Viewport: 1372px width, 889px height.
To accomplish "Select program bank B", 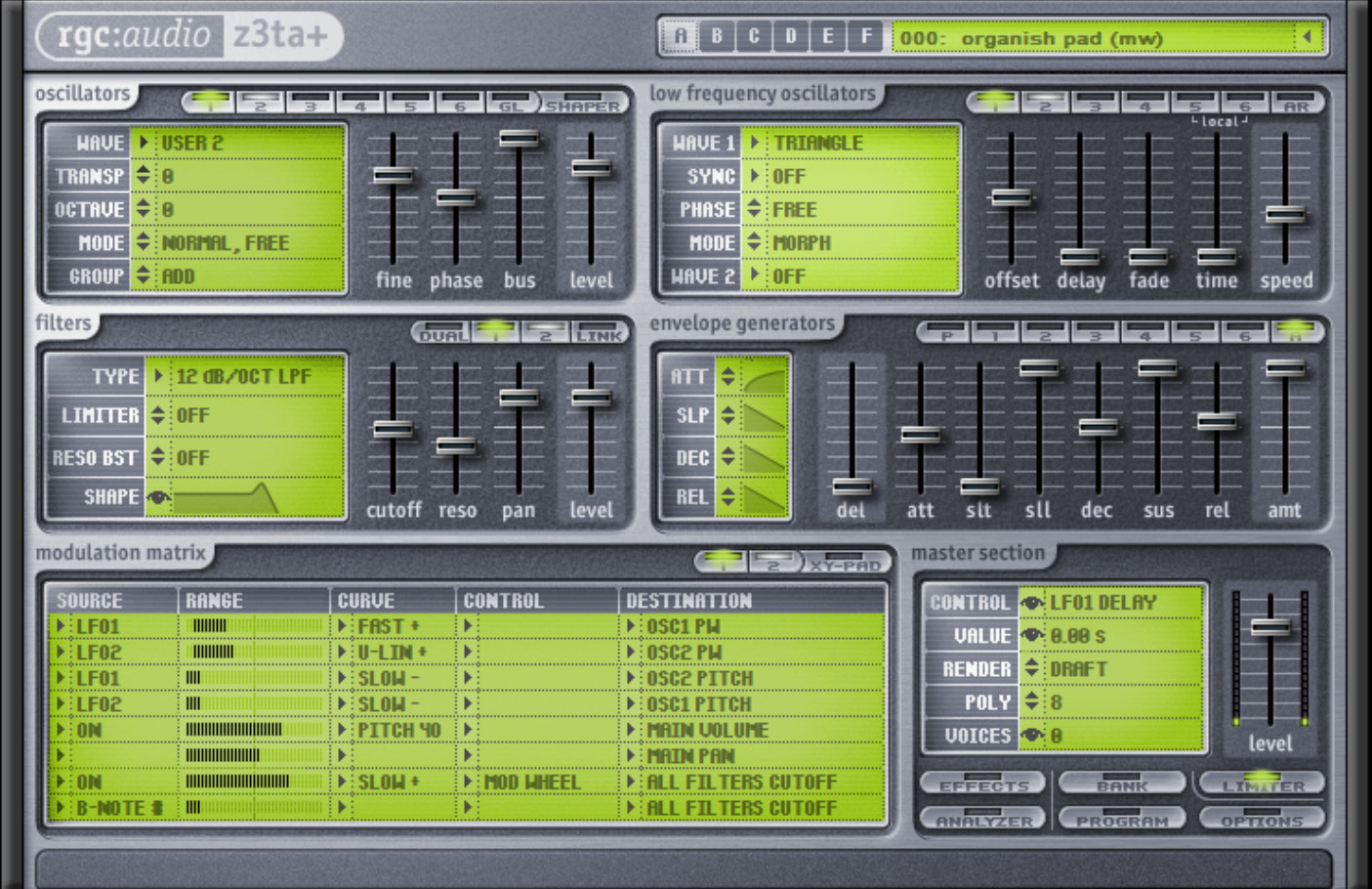I will tap(717, 37).
